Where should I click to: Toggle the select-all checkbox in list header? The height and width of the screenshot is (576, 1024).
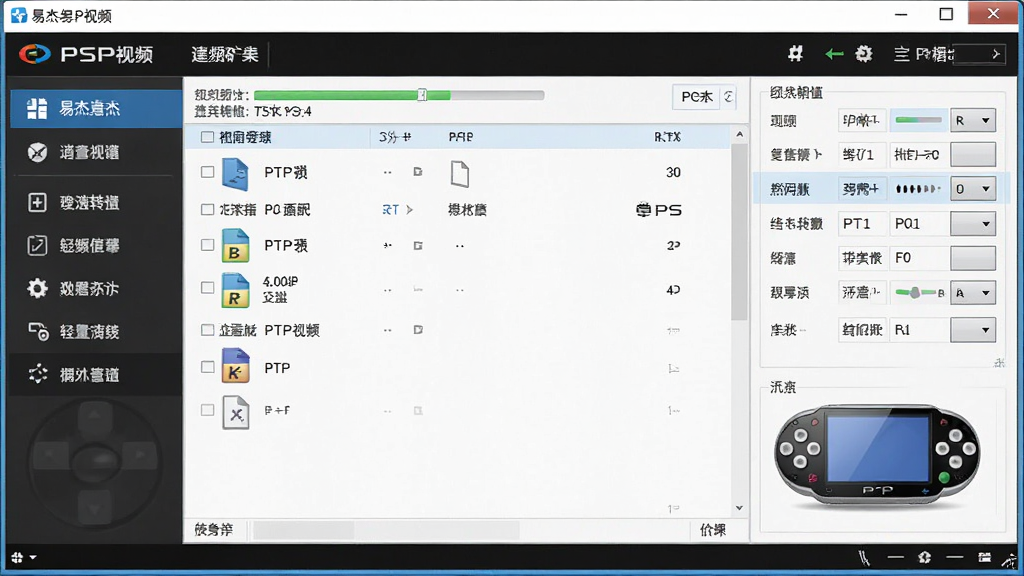207,137
